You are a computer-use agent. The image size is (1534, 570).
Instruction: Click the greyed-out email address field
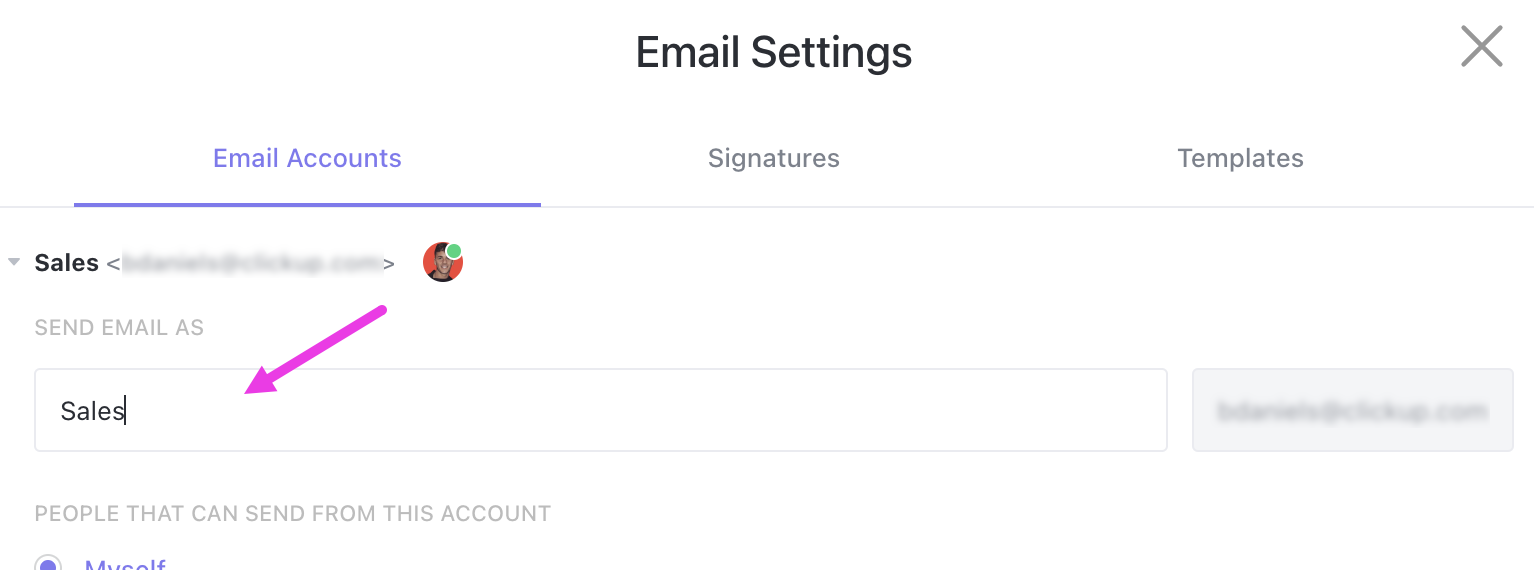[1352, 410]
